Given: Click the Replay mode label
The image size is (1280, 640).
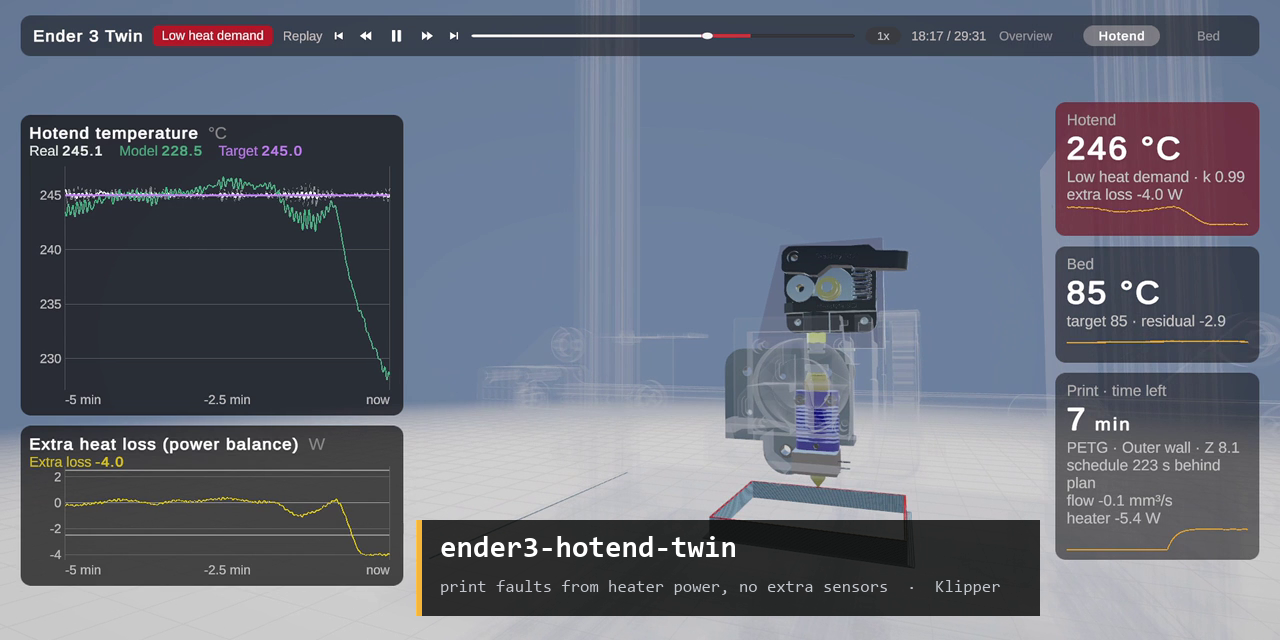Looking at the screenshot, I should pyautogui.click(x=302, y=36).
